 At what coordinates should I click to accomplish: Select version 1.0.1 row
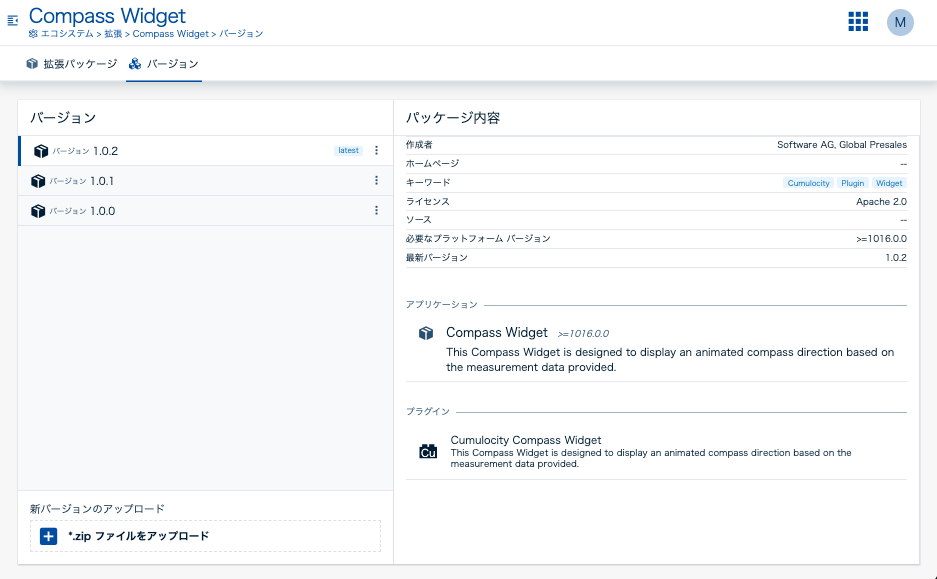206,180
